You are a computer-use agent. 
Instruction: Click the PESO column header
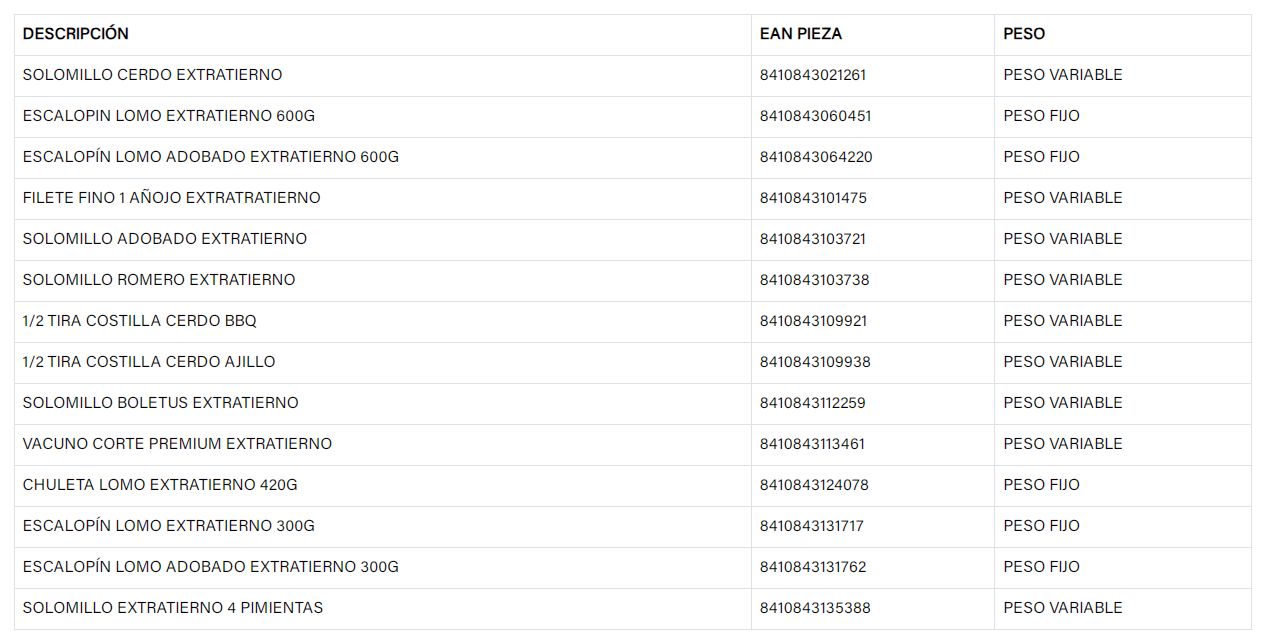(1024, 34)
